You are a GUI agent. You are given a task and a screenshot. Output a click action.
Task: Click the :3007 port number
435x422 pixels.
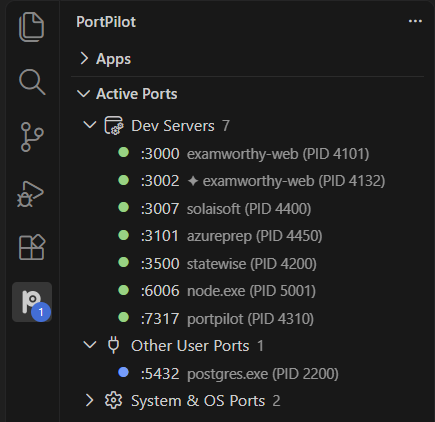click(x=160, y=209)
